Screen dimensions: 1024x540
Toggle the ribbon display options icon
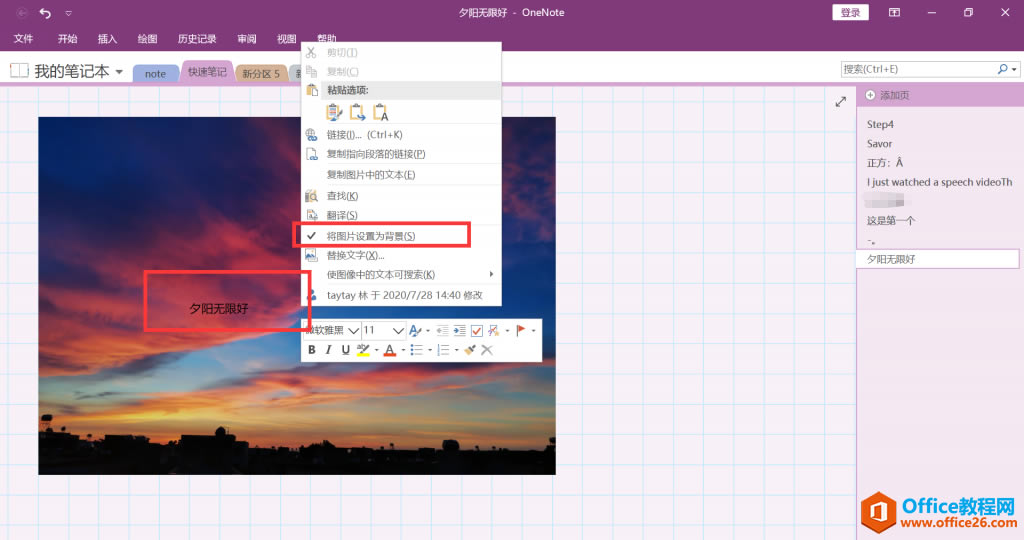click(894, 12)
